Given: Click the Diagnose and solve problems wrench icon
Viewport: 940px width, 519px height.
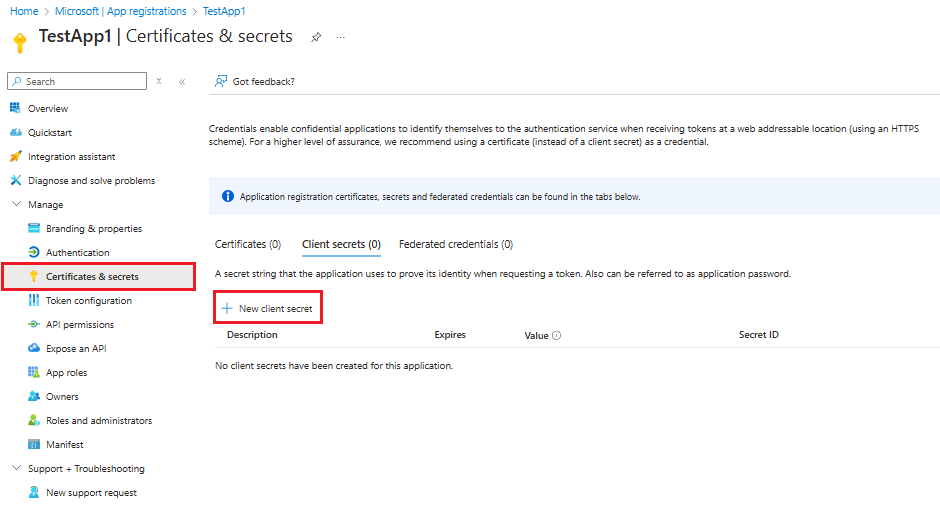Looking at the screenshot, I should point(16,180).
